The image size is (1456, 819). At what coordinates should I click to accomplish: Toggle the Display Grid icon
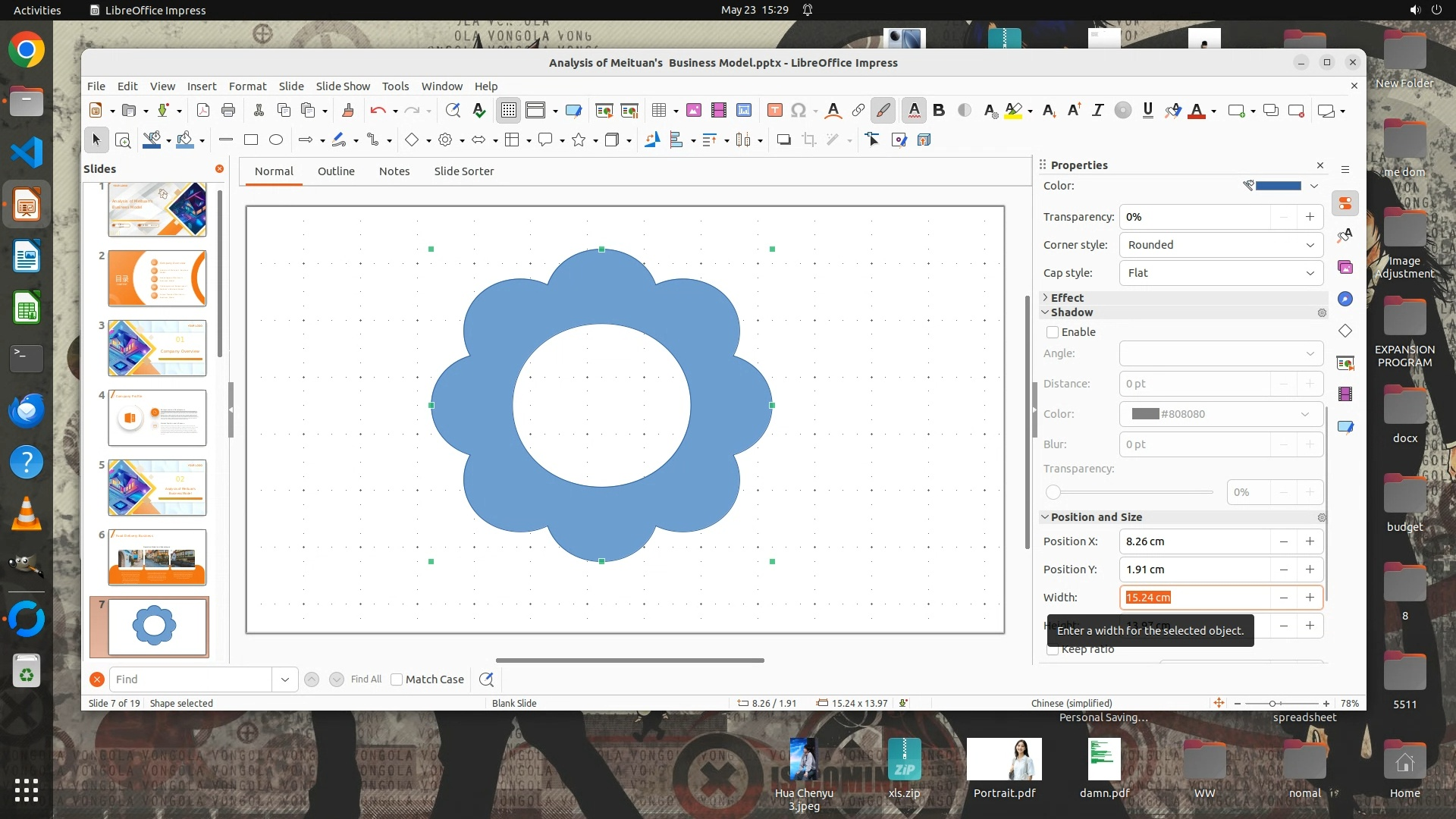coord(508,111)
